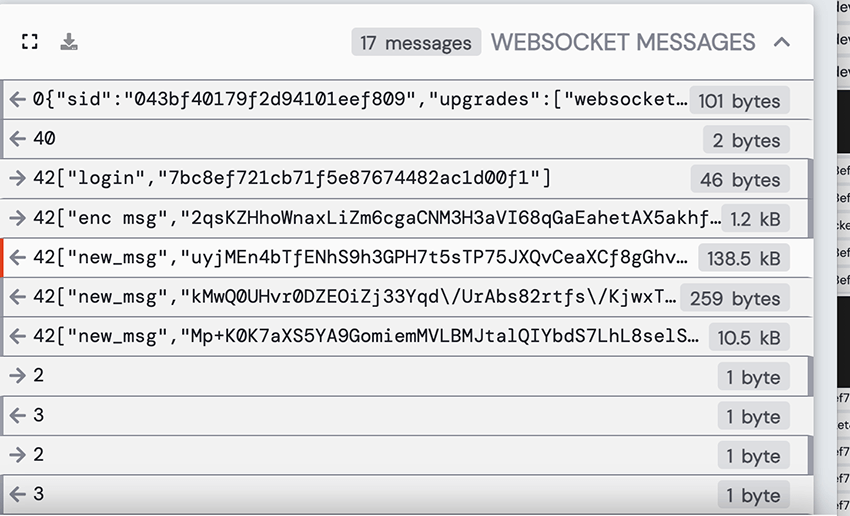Click the sent-arrow icon on login message
This screenshot has height=516, width=850.
[x=17, y=179]
